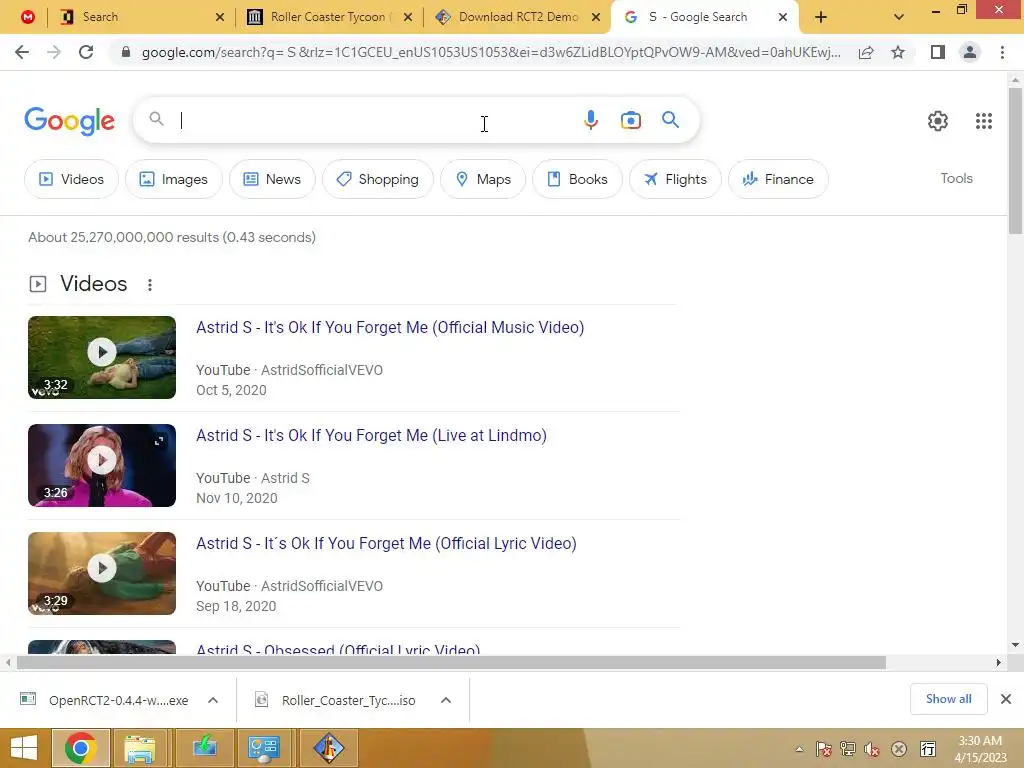Screen dimensions: 1024x768
Task: Open the taskbar clock showing 3:30 AM
Action: (980, 749)
